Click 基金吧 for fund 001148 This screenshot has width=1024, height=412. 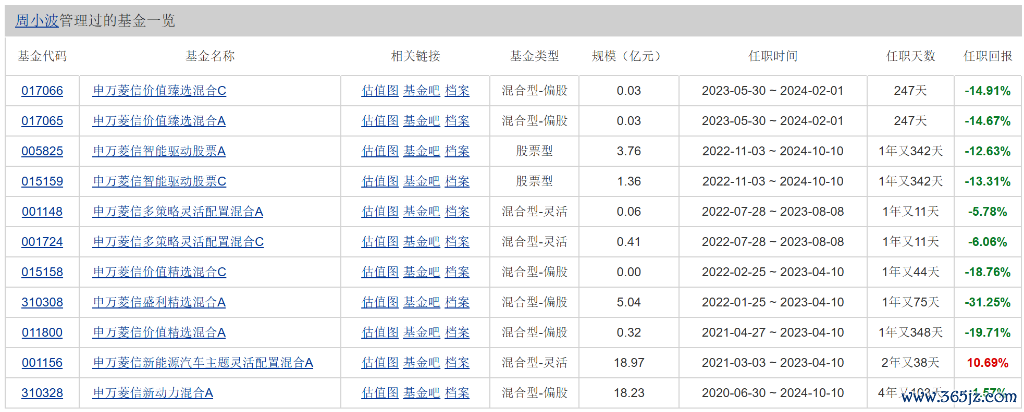point(421,212)
